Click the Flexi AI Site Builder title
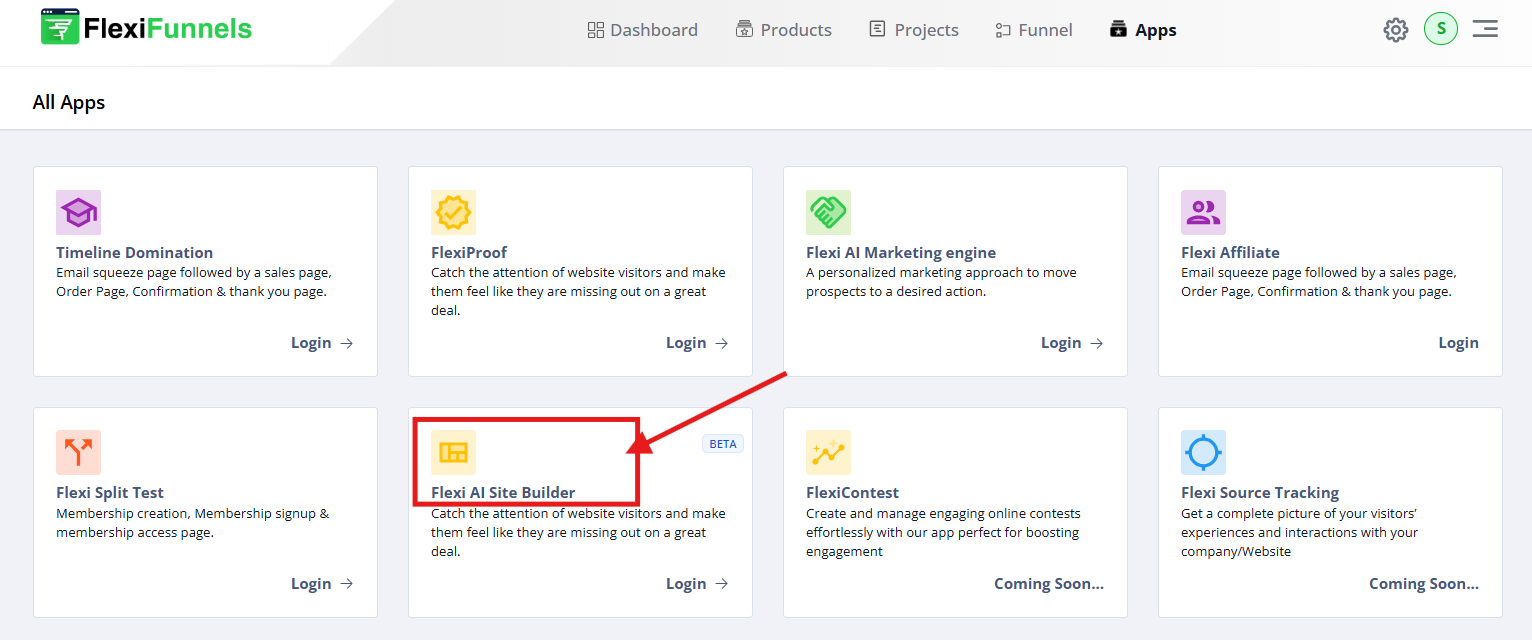 pos(503,493)
